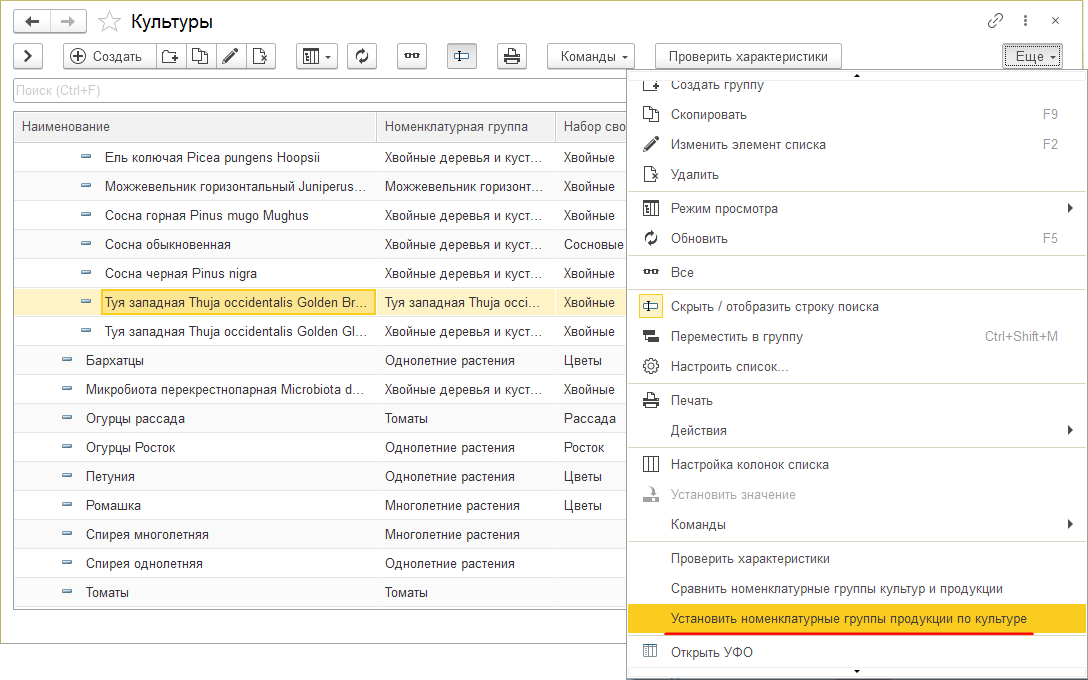Refresh the list with the toolbar refresh icon
The width and height of the screenshot is (1088, 680).
click(362, 56)
